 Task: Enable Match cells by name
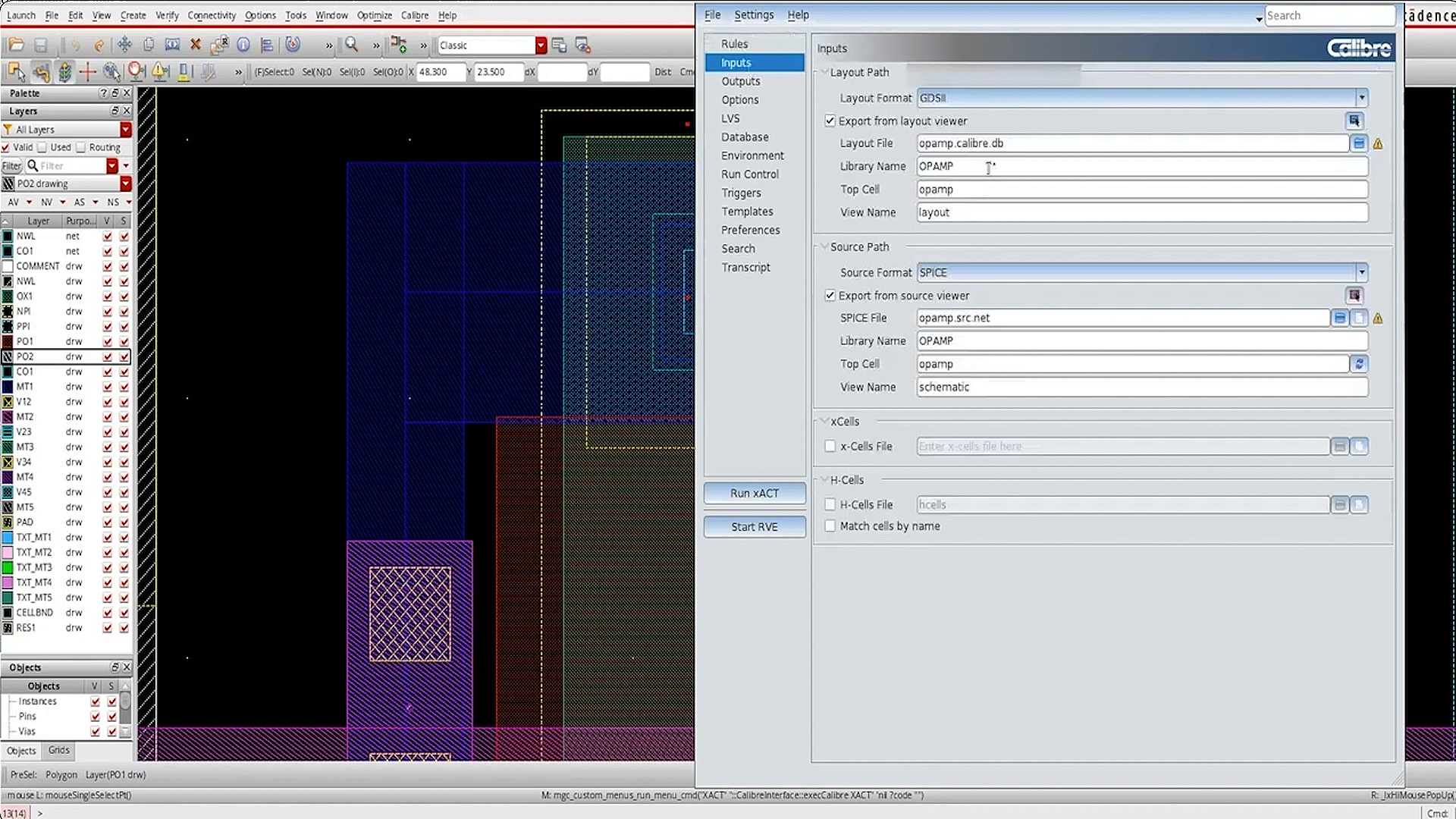tap(830, 526)
